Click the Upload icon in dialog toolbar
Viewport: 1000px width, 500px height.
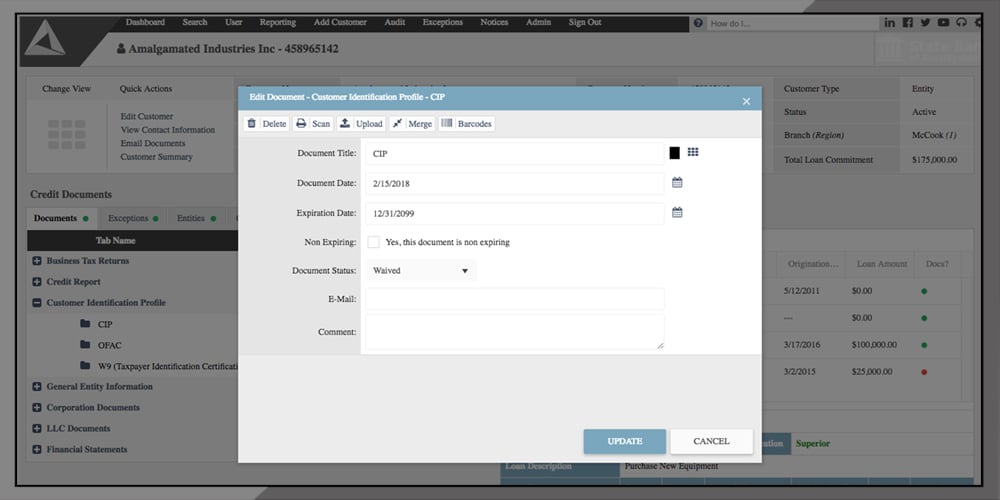pyautogui.click(x=345, y=124)
